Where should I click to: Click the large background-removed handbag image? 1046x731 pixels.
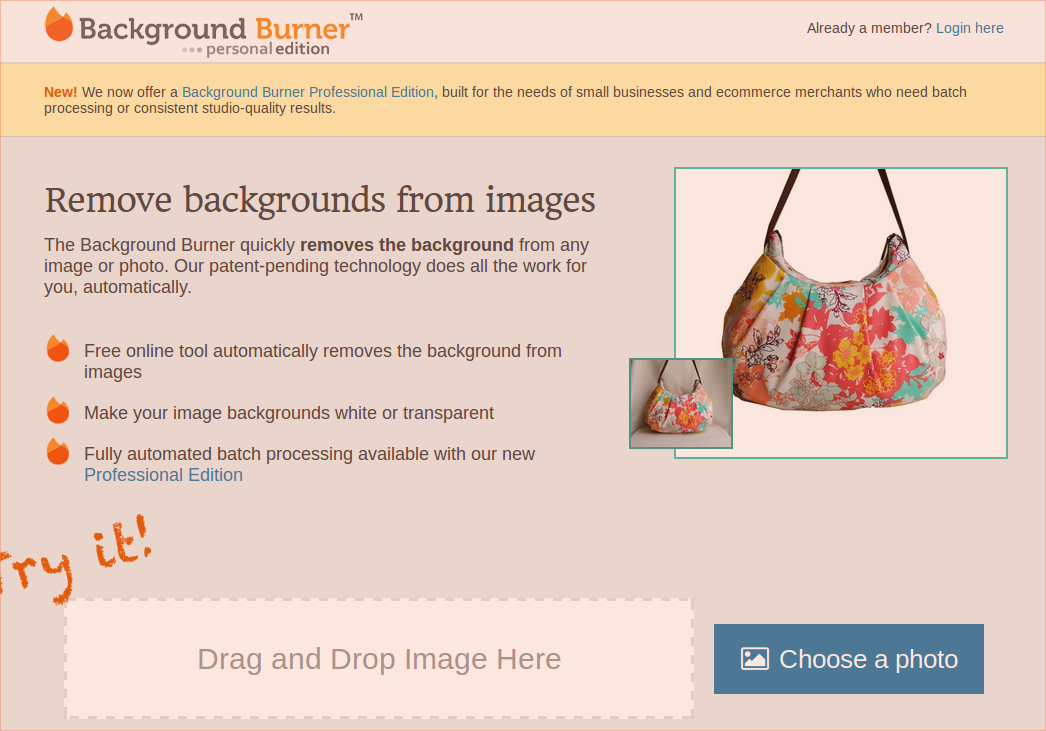(x=841, y=313)
